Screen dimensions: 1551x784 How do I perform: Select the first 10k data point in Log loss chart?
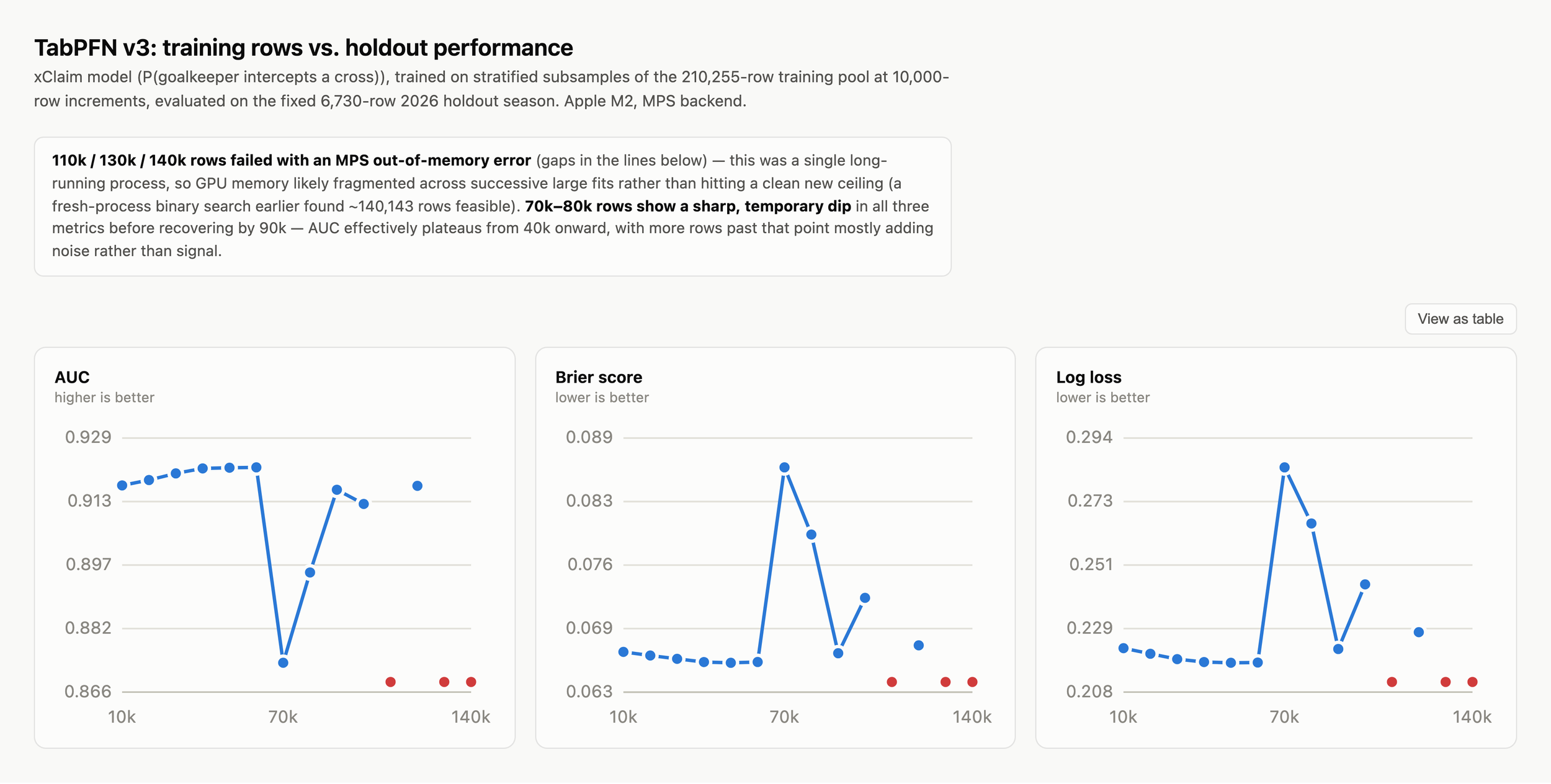click(x=1124, y=648)
